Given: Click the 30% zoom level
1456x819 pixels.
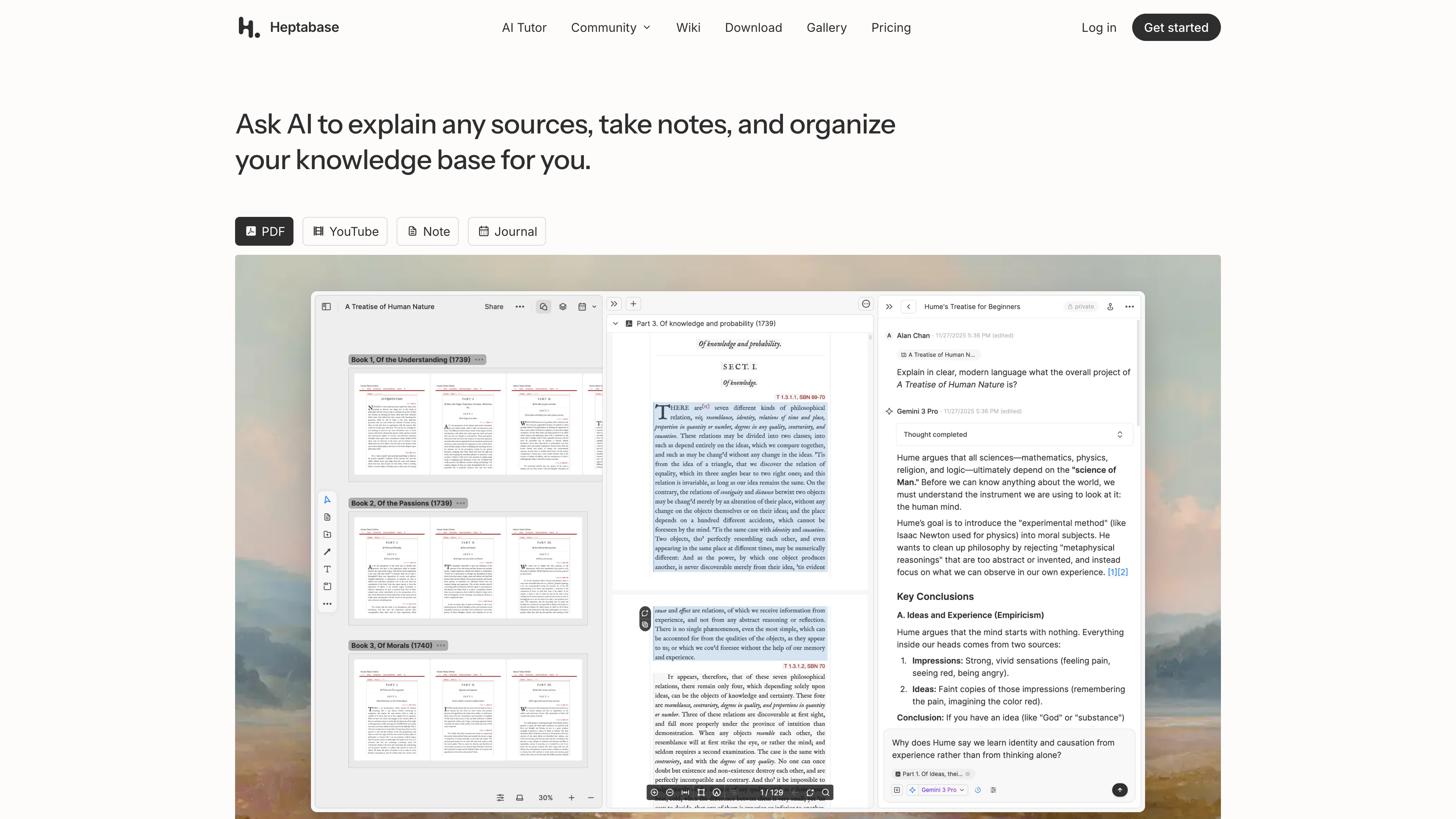Looking at the screenshot, I should point(546,797).
